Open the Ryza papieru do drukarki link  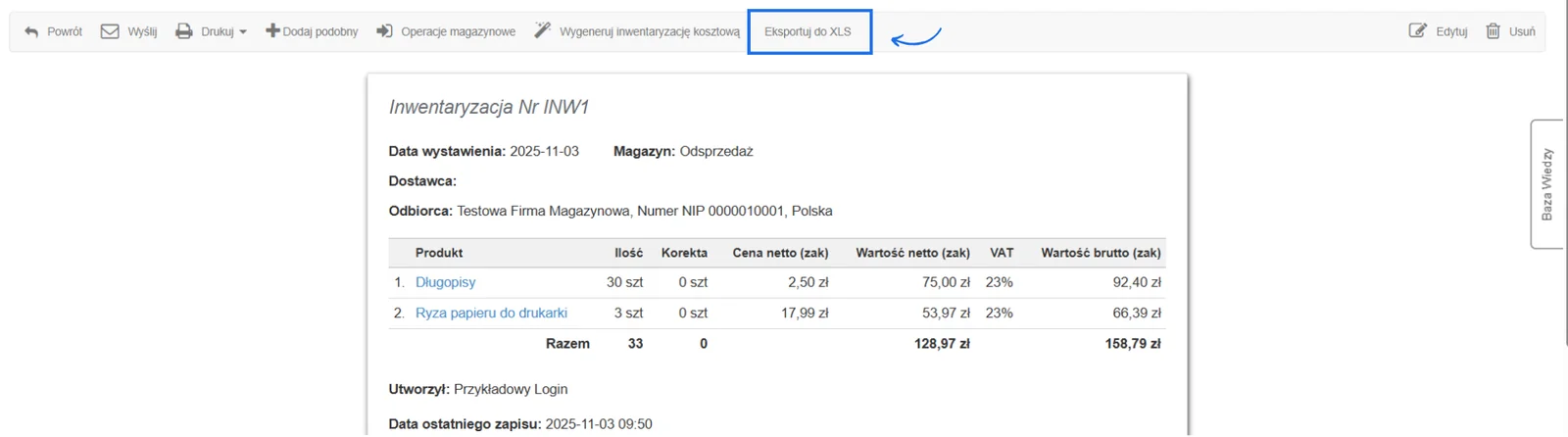491,313
